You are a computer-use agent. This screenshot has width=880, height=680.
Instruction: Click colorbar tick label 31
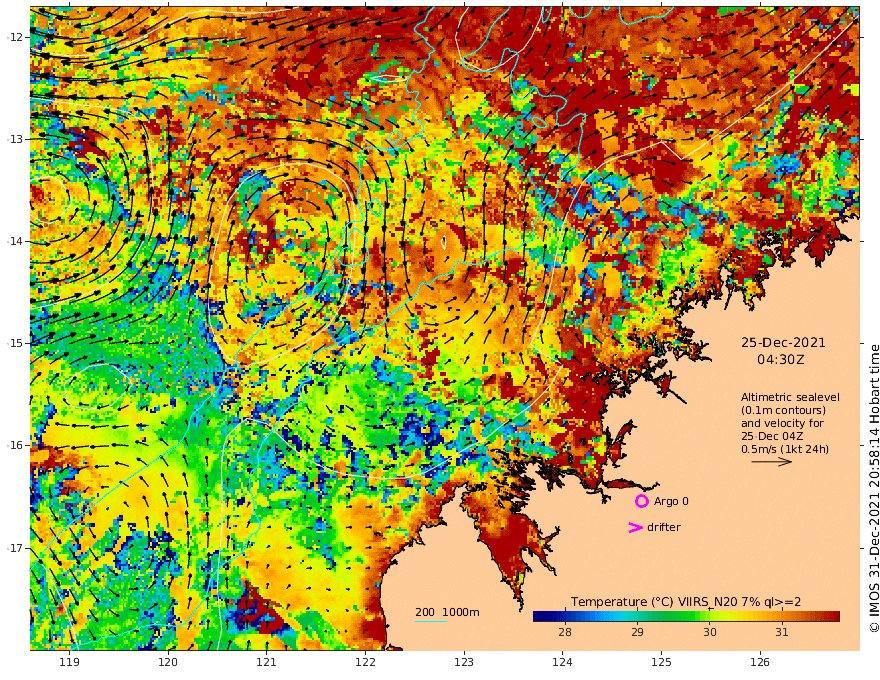782,632
